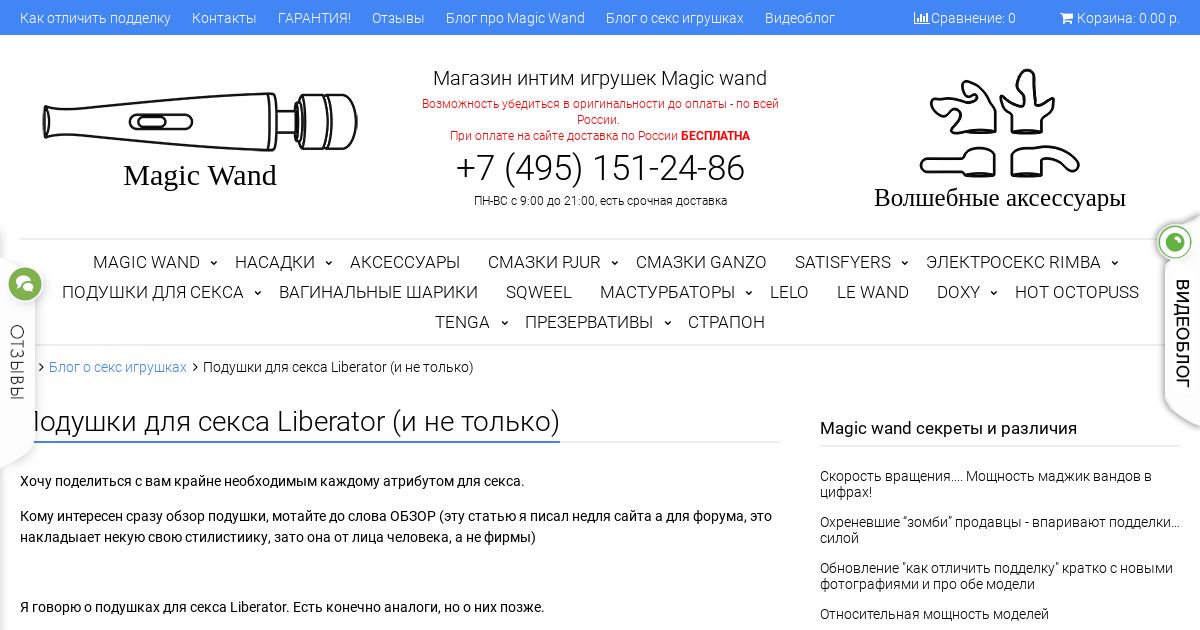This screenshot has height=630, width=1200.
Task: Click sidebar heading Magic wand секреты и различия
Action: [948, 428]
